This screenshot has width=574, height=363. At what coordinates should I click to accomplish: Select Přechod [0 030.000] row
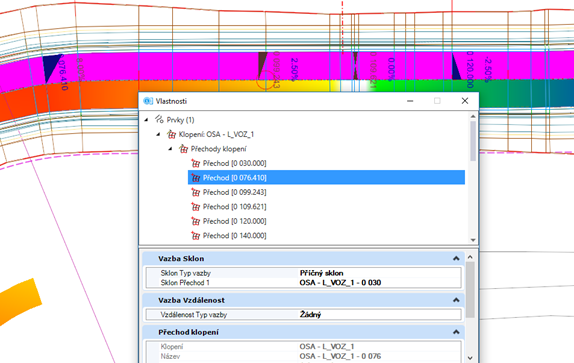click(x=234, y=163)
